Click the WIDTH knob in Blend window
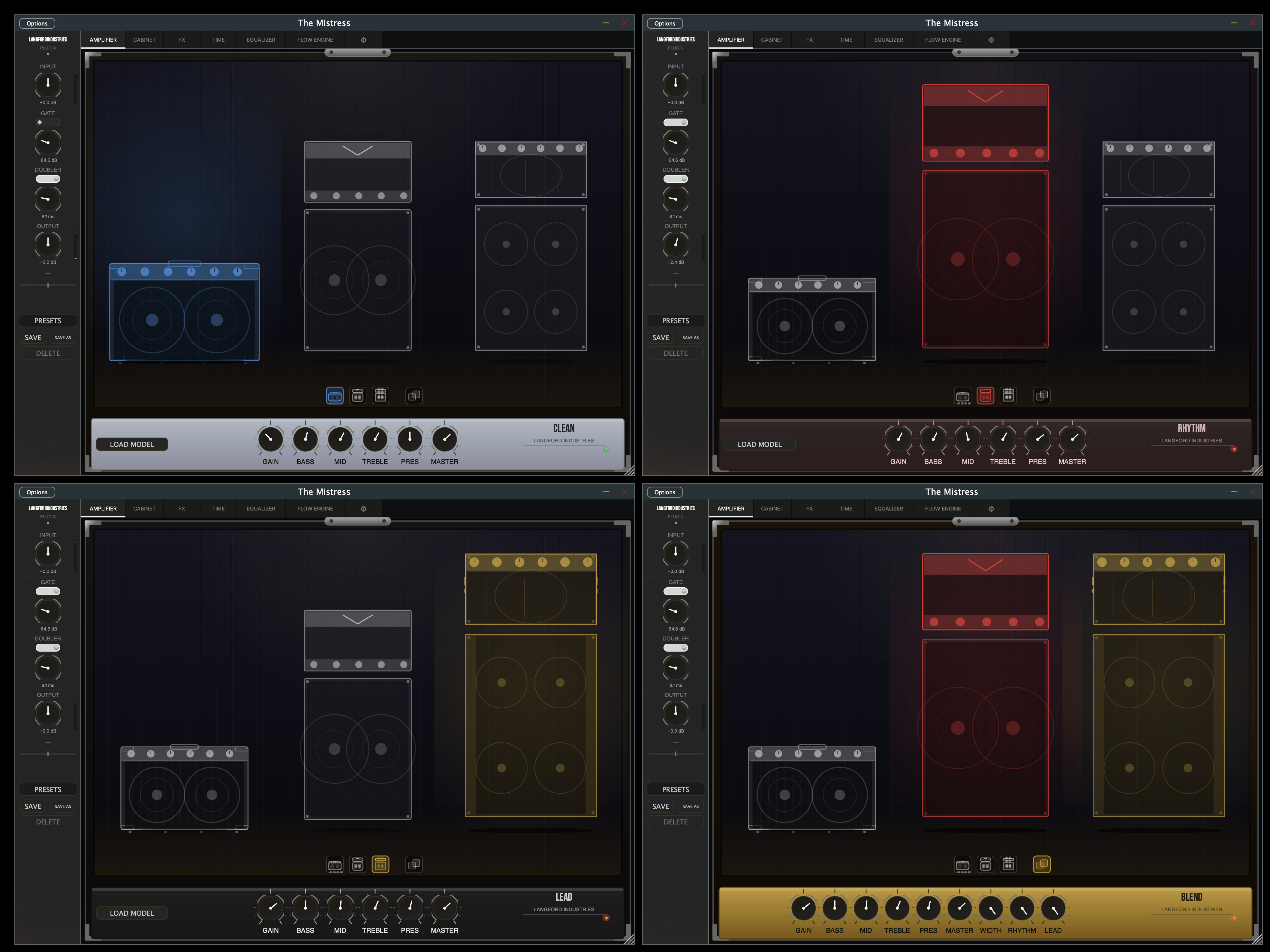Image resolution: width=1270 pixels, height=952 pixels. (x=991, y=908)
